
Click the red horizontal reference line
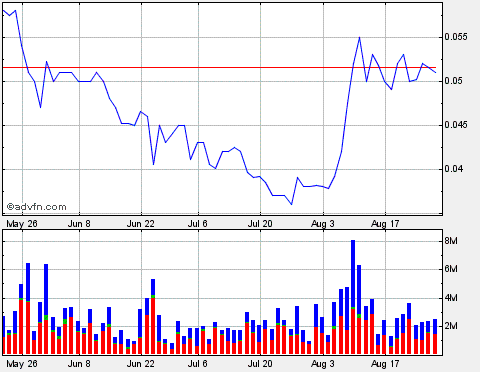tap(219, 68)
